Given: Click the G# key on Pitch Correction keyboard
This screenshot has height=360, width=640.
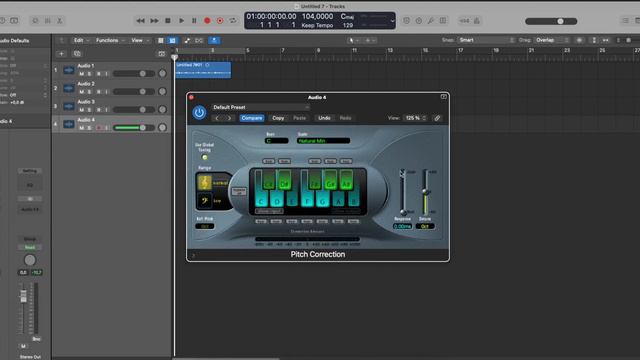Looking at the screenshot, I should (x=331, y=180).
